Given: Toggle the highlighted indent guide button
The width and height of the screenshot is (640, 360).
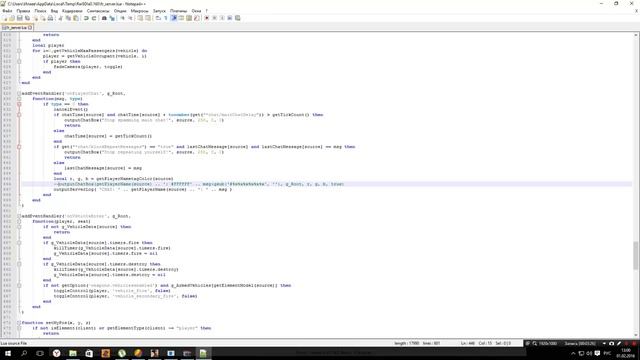Looking at the screenshot, I should click(173, 18).
